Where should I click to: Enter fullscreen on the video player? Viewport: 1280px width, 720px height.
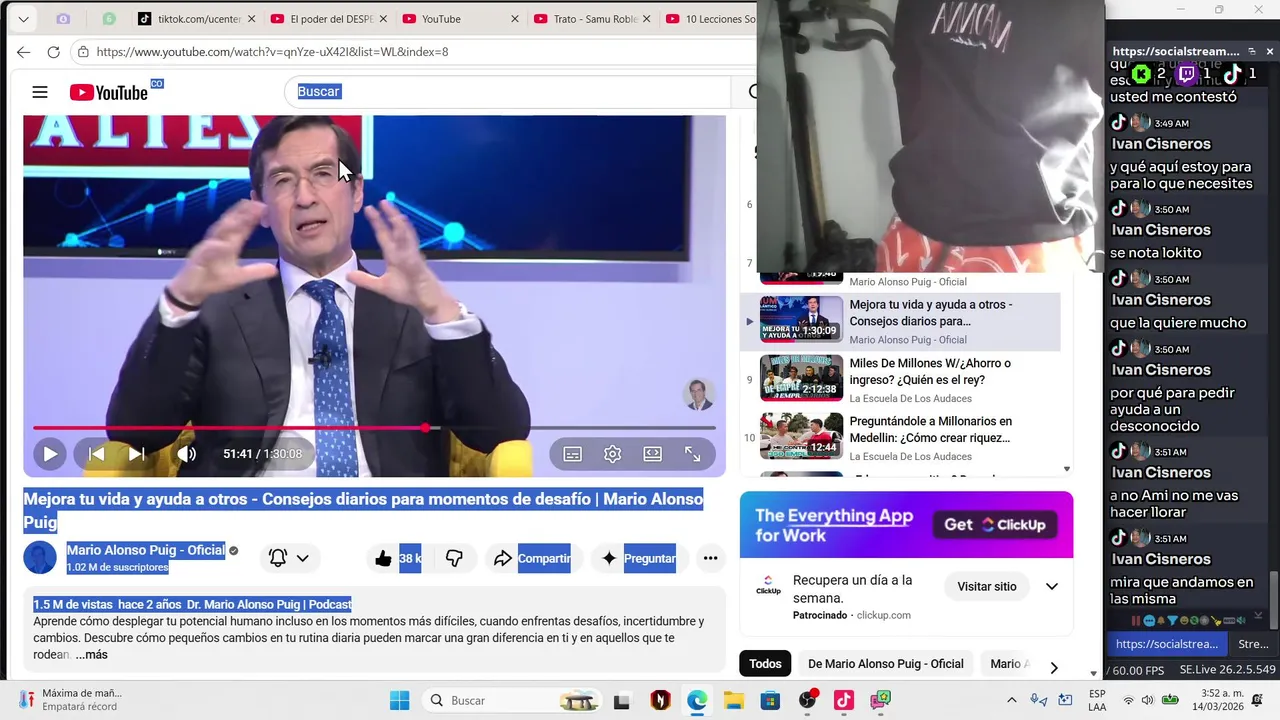[693, 454]
